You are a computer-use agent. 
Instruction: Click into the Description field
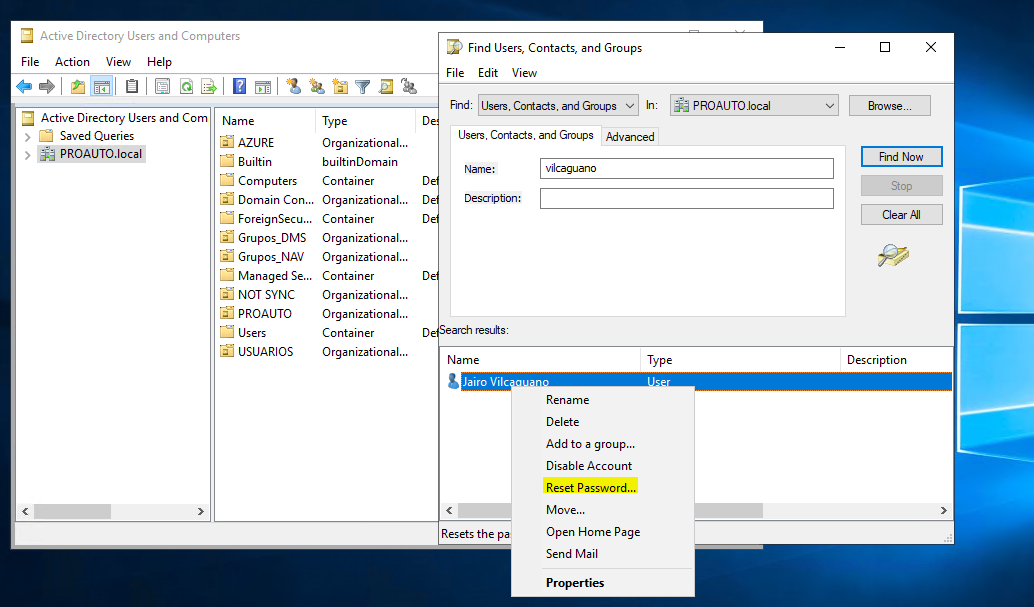686,199
